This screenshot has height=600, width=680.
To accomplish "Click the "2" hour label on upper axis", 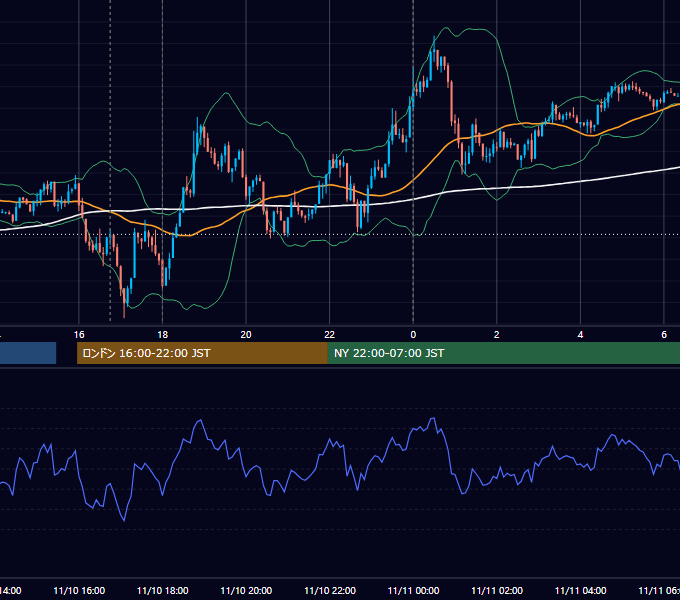I will point(497,335).
